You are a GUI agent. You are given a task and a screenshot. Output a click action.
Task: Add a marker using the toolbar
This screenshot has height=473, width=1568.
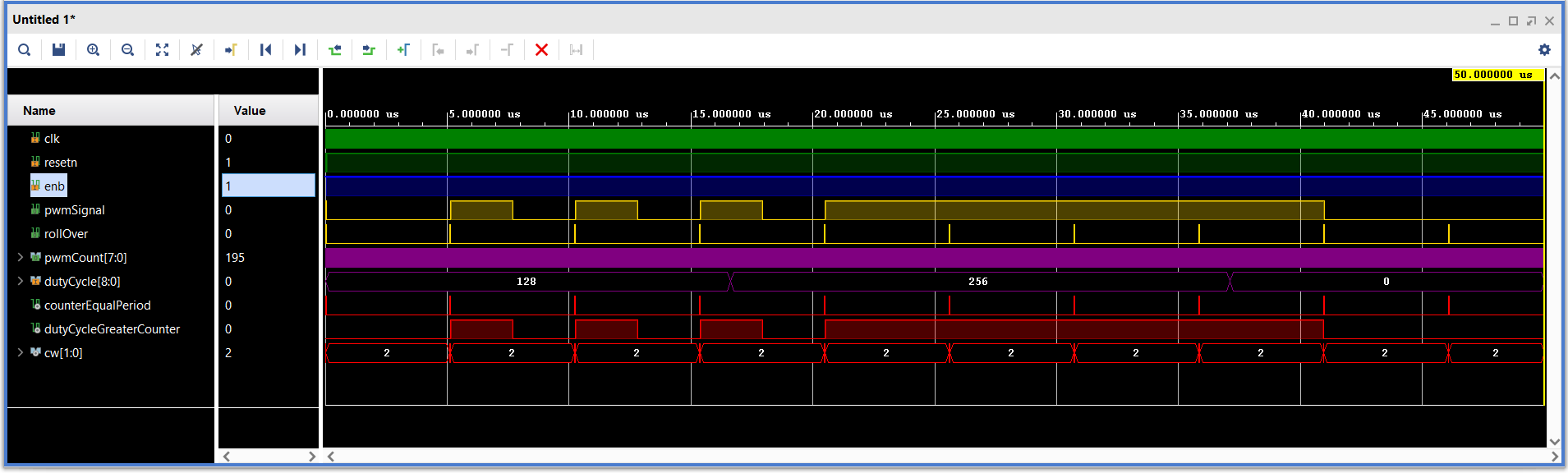coord(403,50)
